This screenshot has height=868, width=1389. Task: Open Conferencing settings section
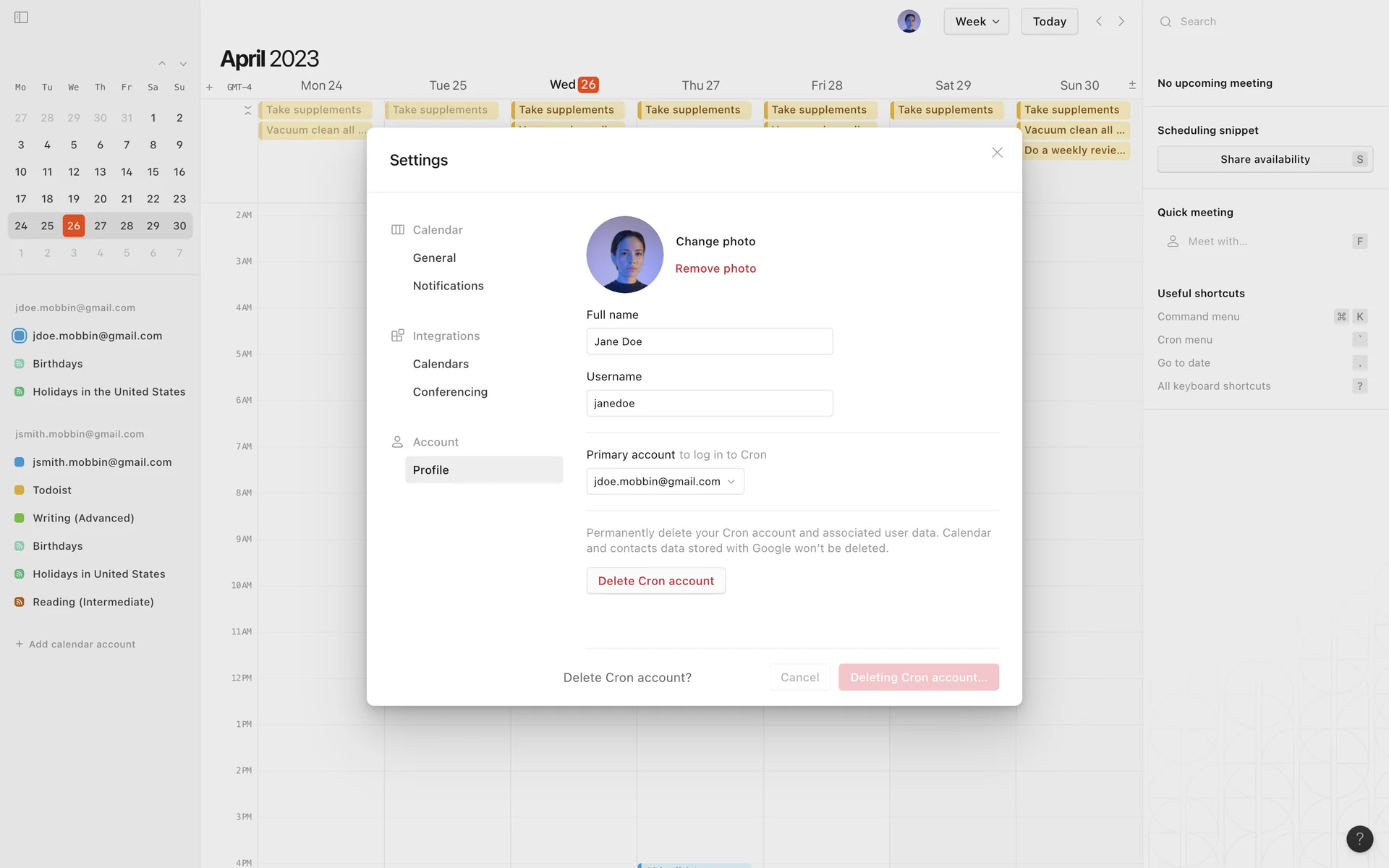click(450, 392)
